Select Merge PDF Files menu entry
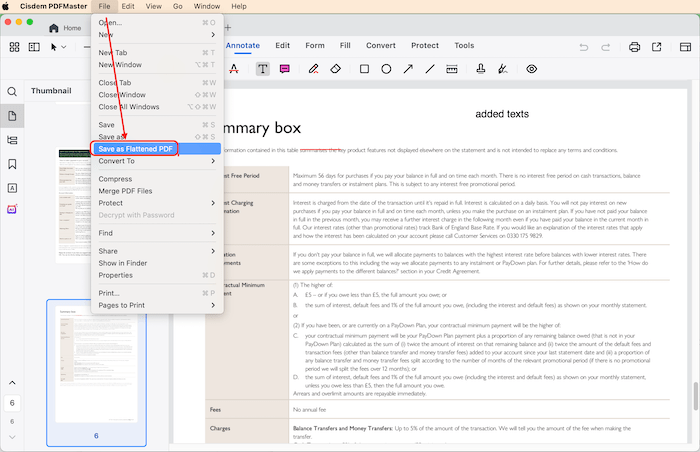 125,191
